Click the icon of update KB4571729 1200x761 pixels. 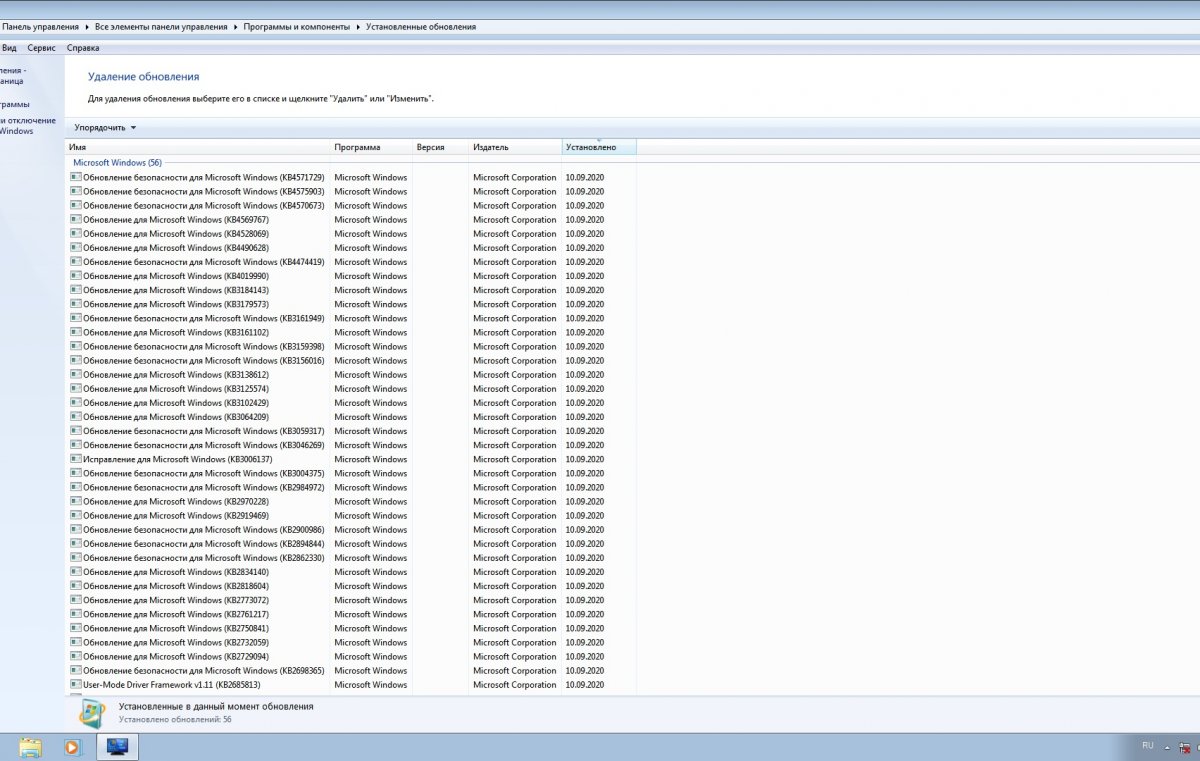(x=75, y=177)
